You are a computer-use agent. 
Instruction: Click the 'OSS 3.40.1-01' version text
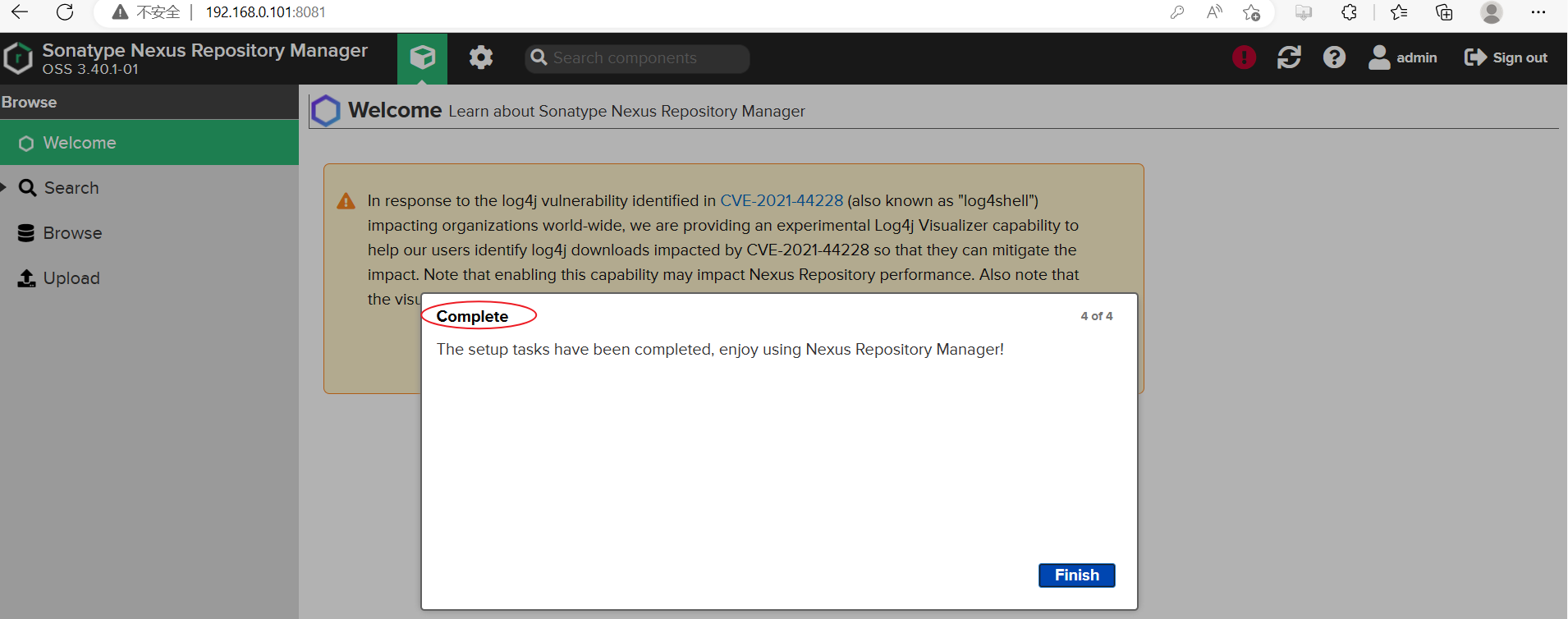click(90, 70)
